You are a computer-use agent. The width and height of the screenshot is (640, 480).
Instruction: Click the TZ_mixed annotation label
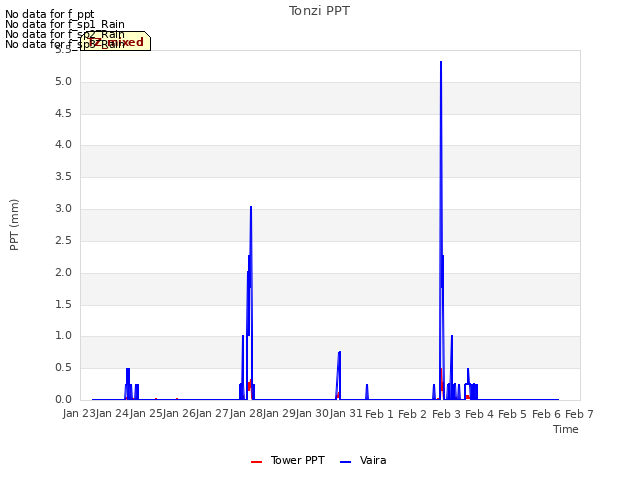click(116, 41)
